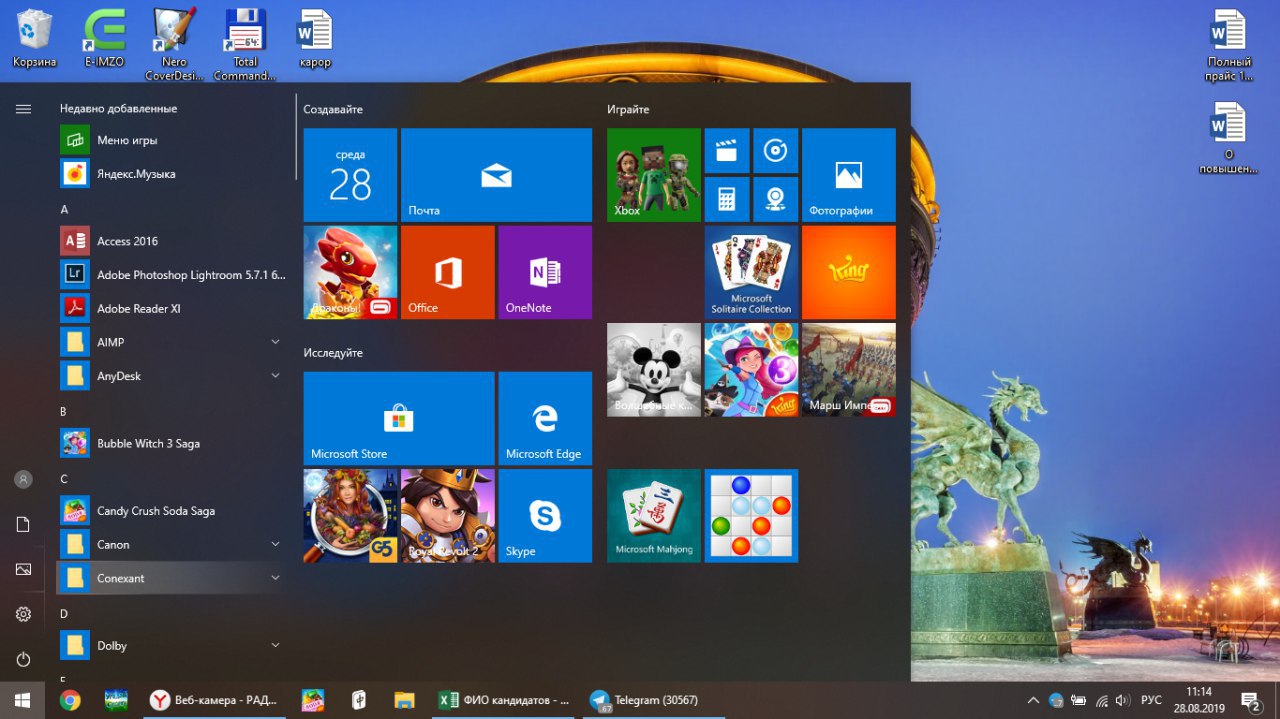This screenshot has height=719, width=1280.
Task: Open File Explorer from the taskbar
Action: click(404, 700)
